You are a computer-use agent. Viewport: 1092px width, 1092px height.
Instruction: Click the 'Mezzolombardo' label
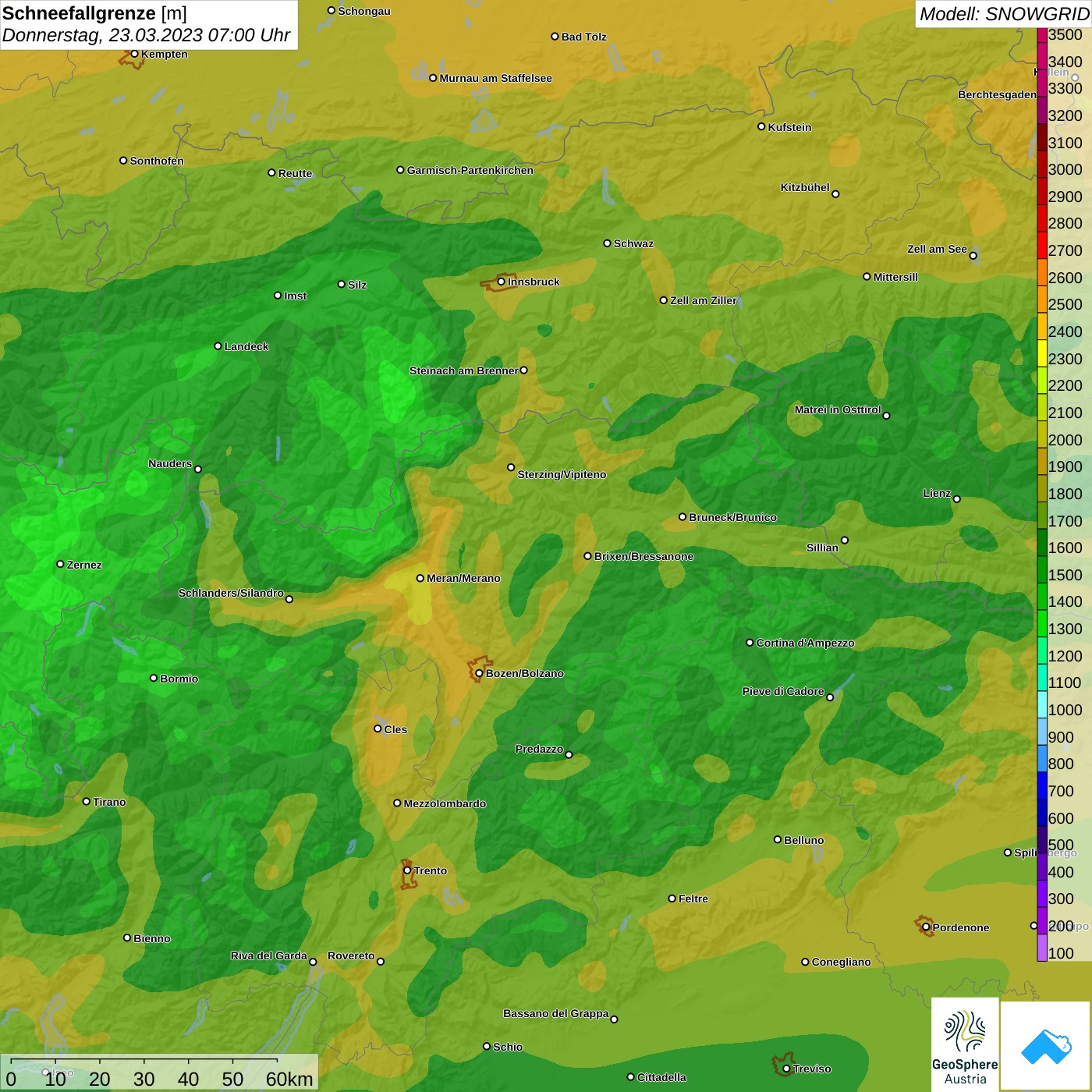pyautogui.click(x=445, y=803)
